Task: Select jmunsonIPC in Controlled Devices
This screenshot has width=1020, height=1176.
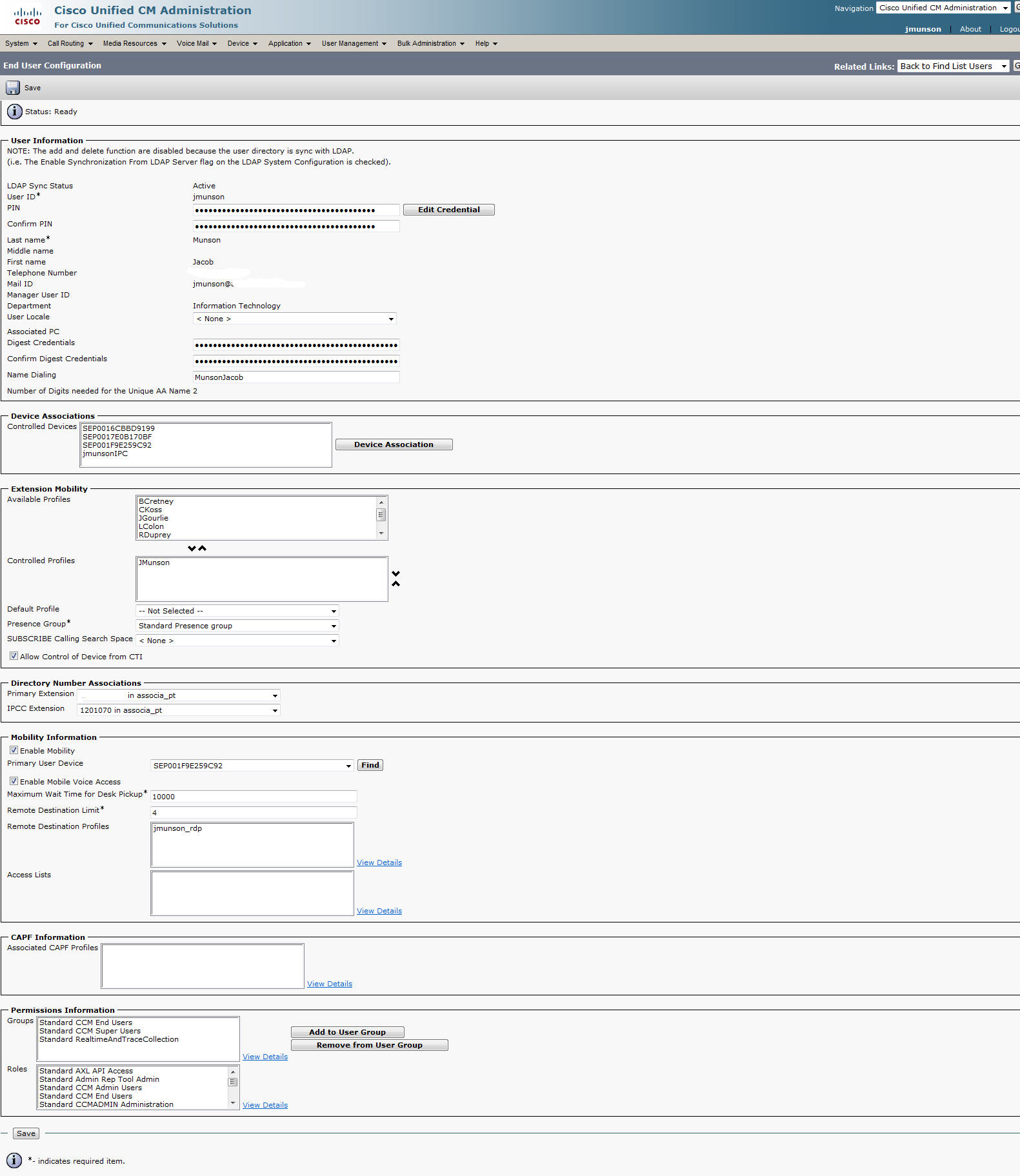Action: pyautogui.click(x=105, y=453)
